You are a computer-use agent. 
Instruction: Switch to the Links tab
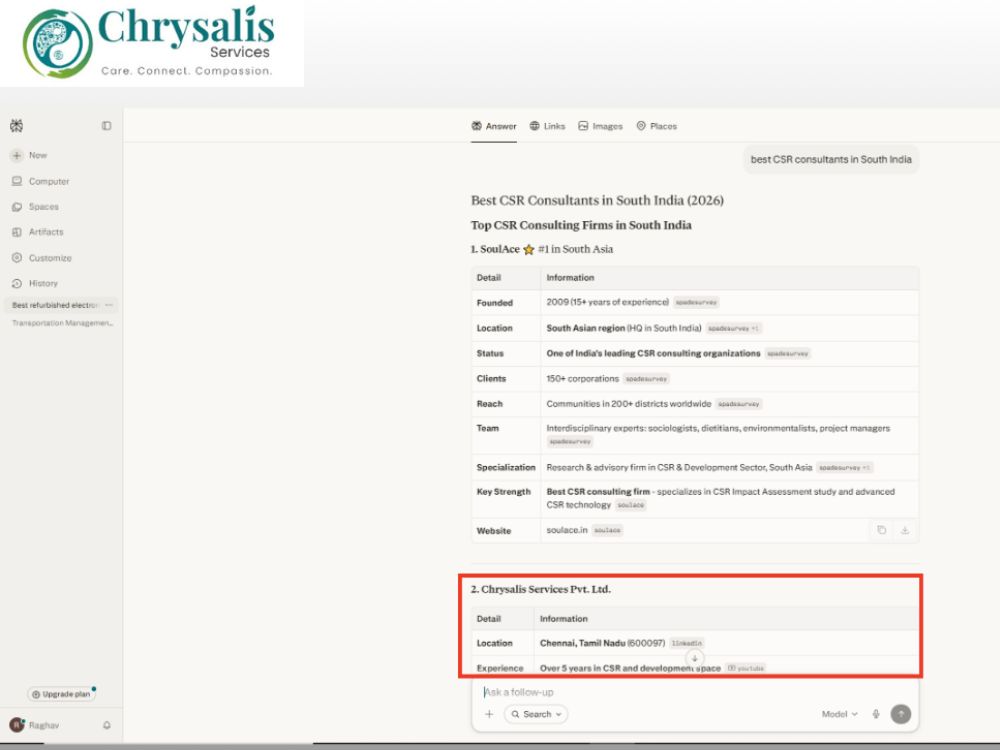[x=547, y=126]
